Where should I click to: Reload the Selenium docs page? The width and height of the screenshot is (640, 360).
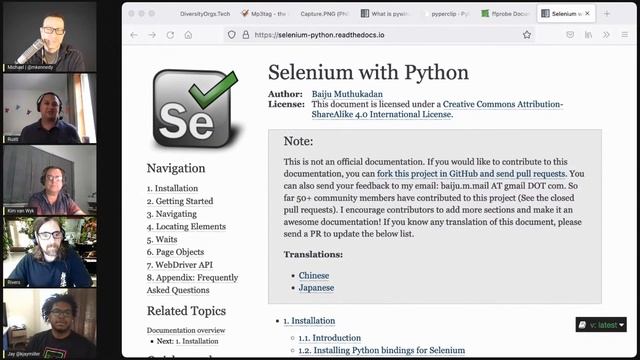point(170,35)
